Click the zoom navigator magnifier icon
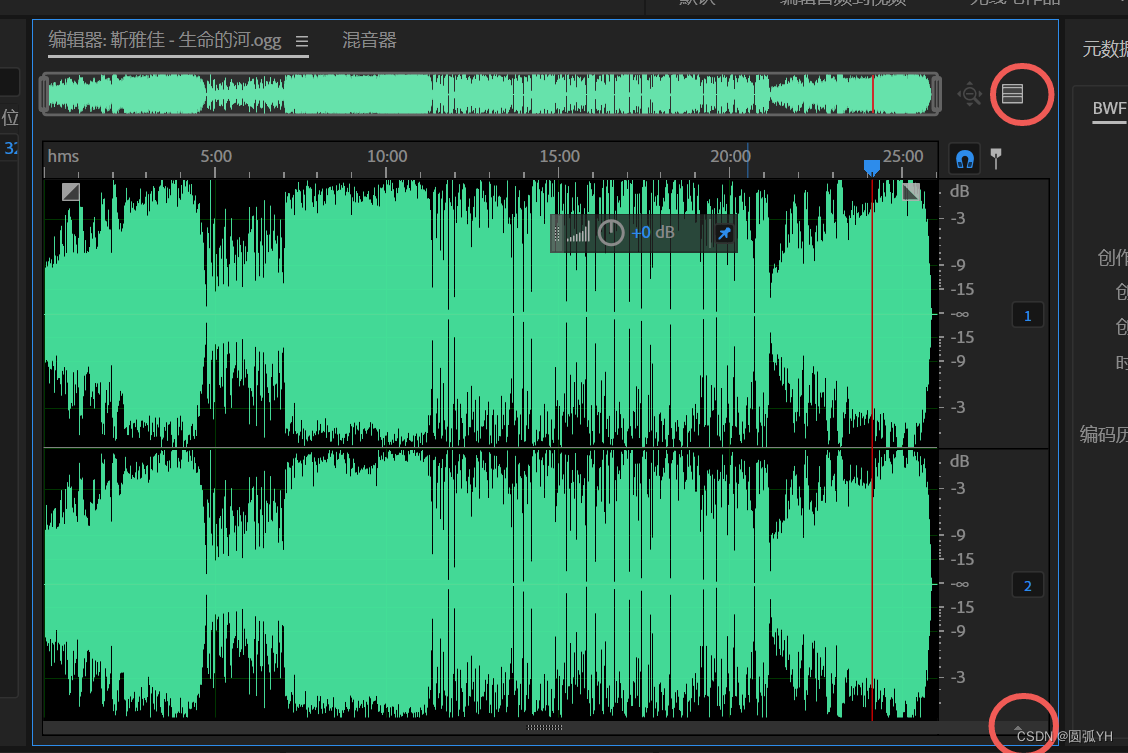Screen dimensions: 1128x753 coord(970,93)
